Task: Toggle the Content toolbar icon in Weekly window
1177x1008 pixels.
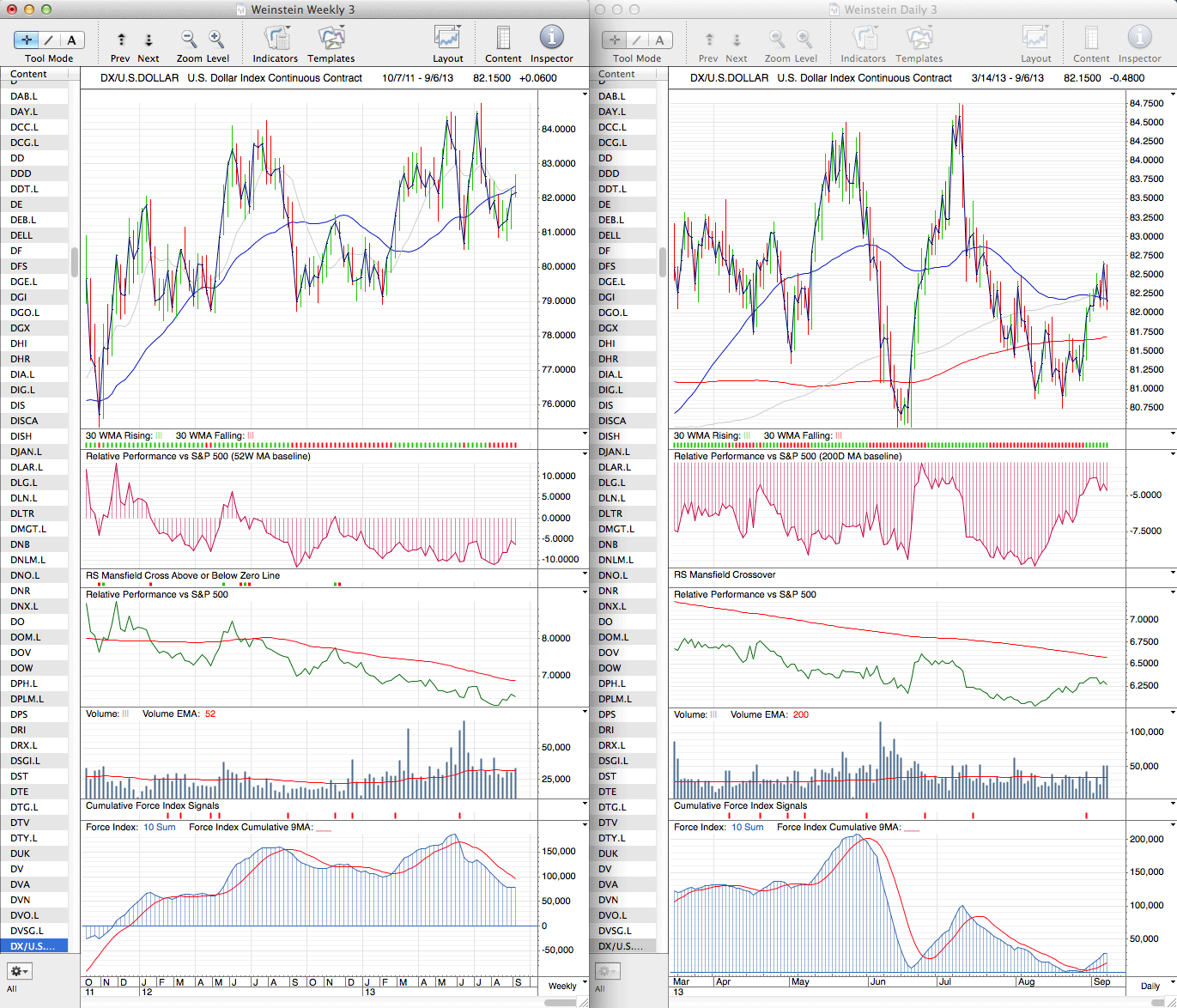Action: click(x=503, y=39)
